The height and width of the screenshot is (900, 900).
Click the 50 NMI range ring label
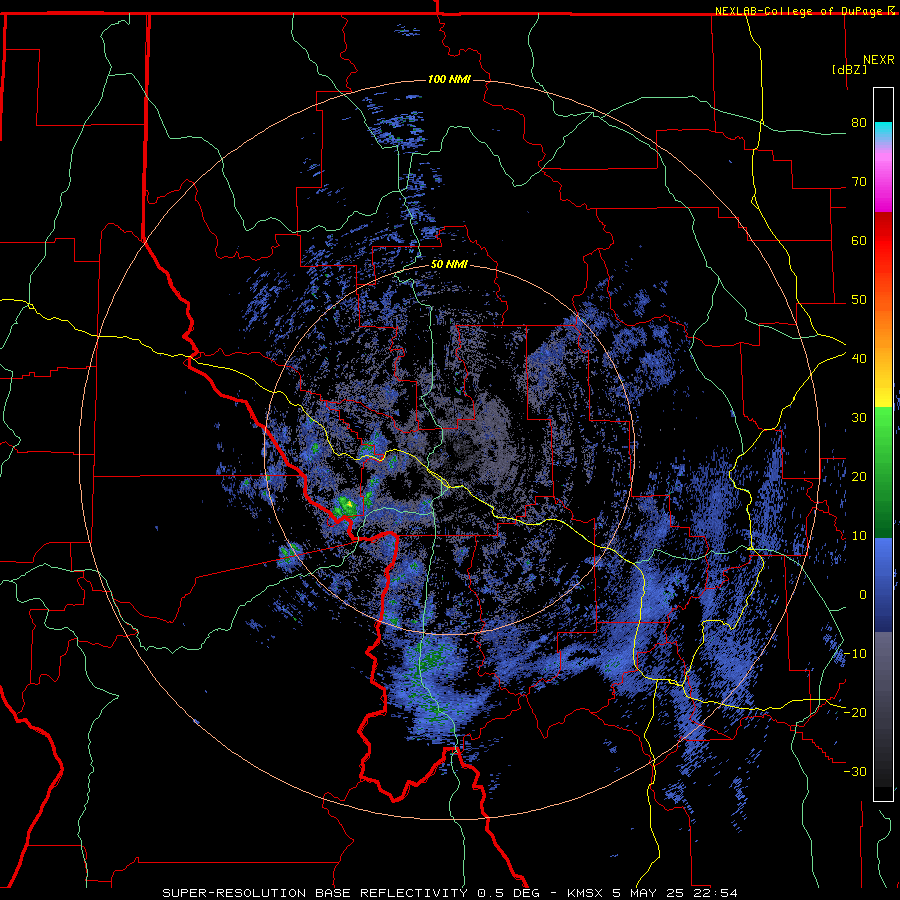coord(449,265)
